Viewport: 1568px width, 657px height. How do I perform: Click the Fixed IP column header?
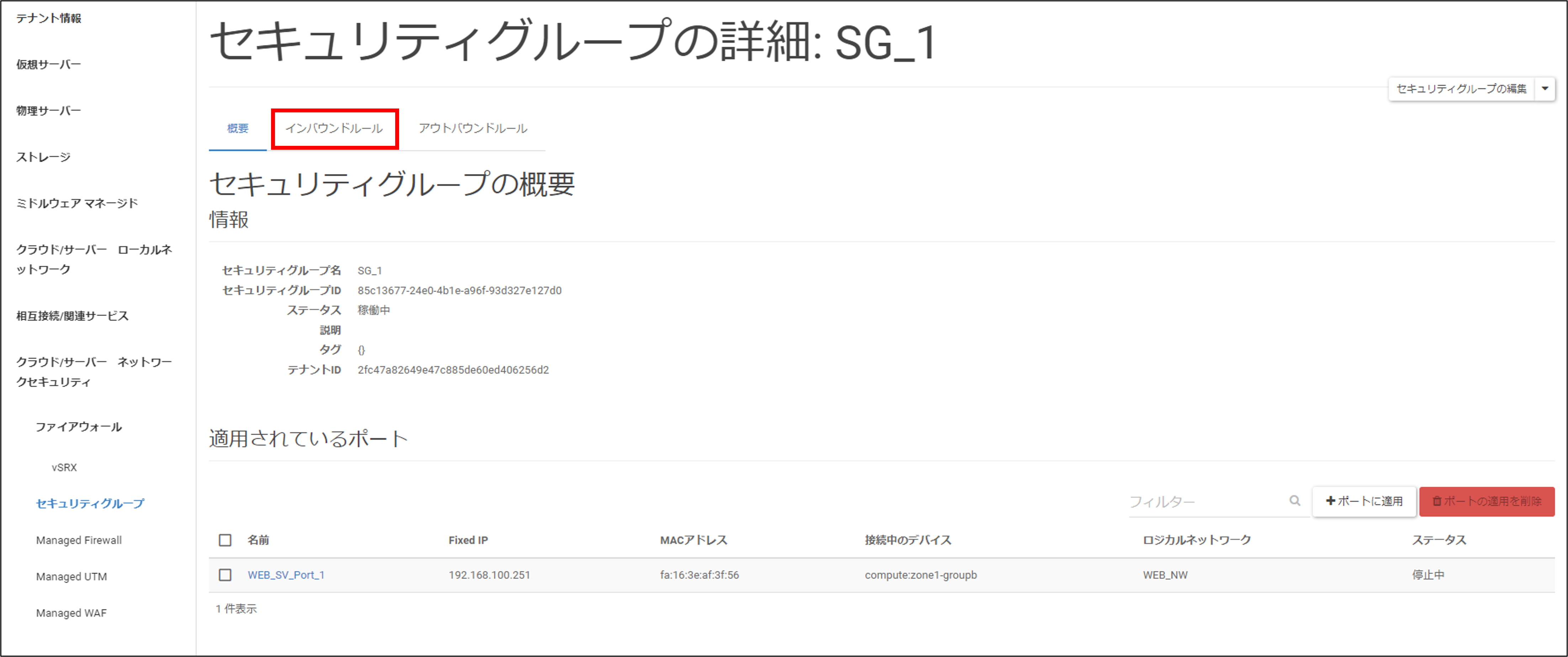pos(468,540)
